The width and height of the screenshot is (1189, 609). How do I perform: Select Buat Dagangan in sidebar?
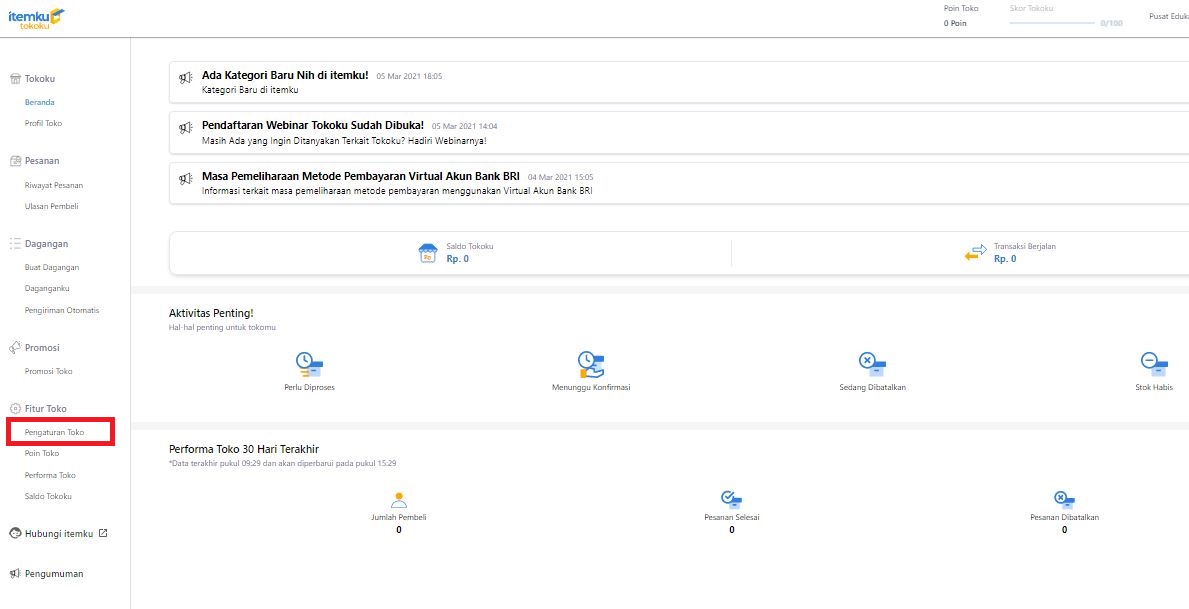[x=52, y=267]
